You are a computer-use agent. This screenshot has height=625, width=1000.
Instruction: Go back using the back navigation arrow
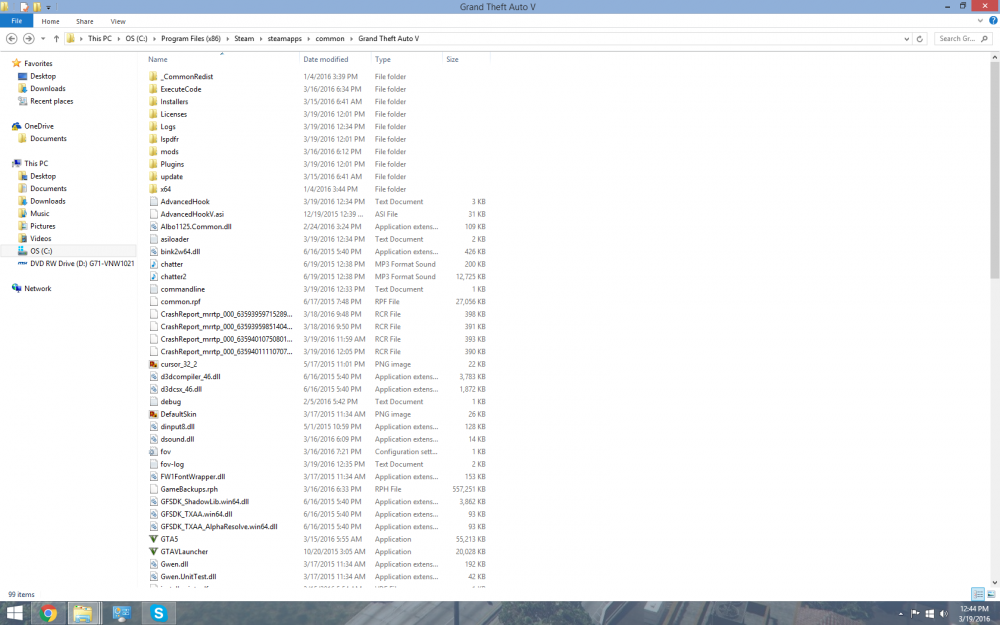click(x=9, y=38)
